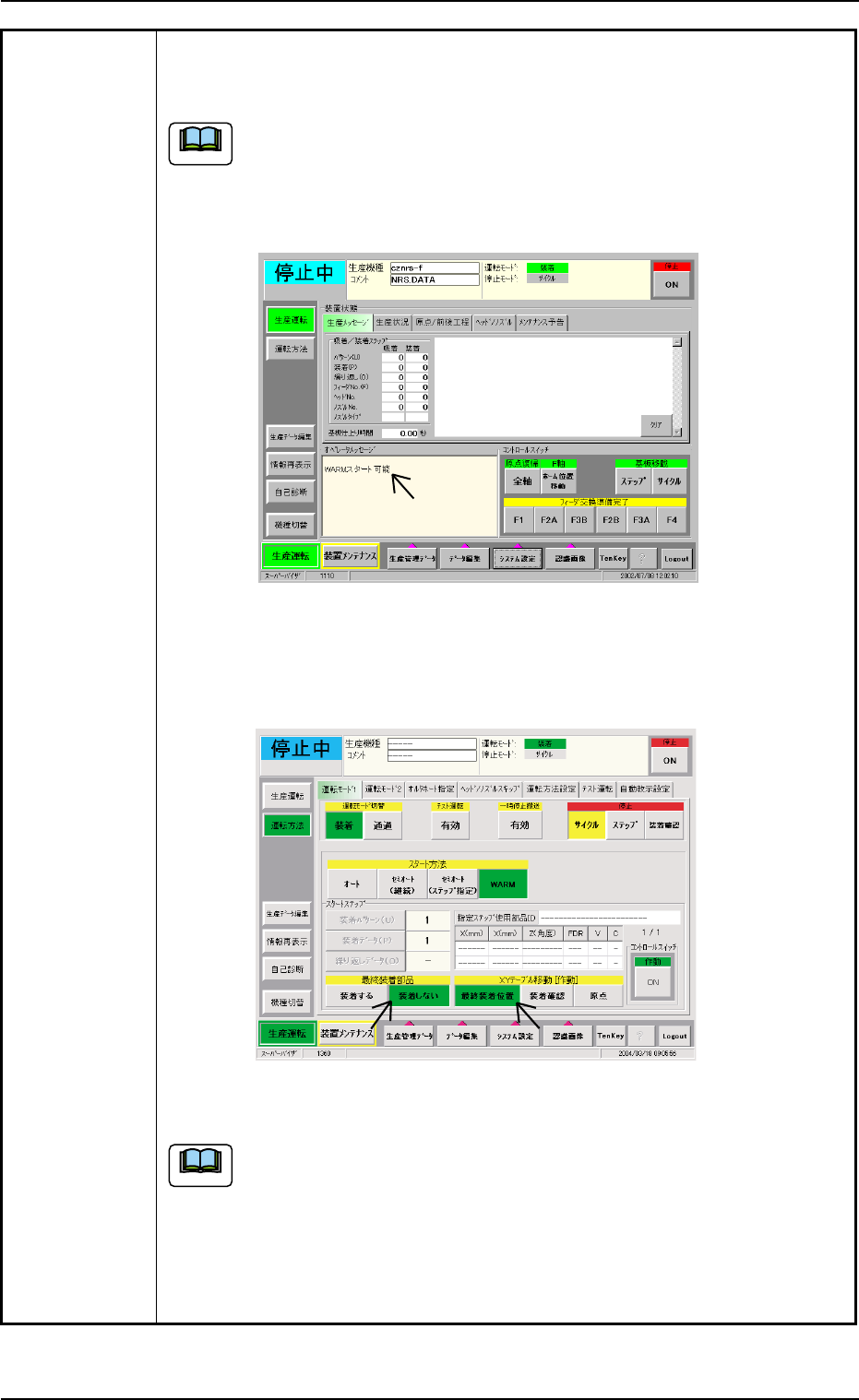Open the 自動教示設定 tab
The width and height of the screenshot is (859, 1400).
(645, 789)
